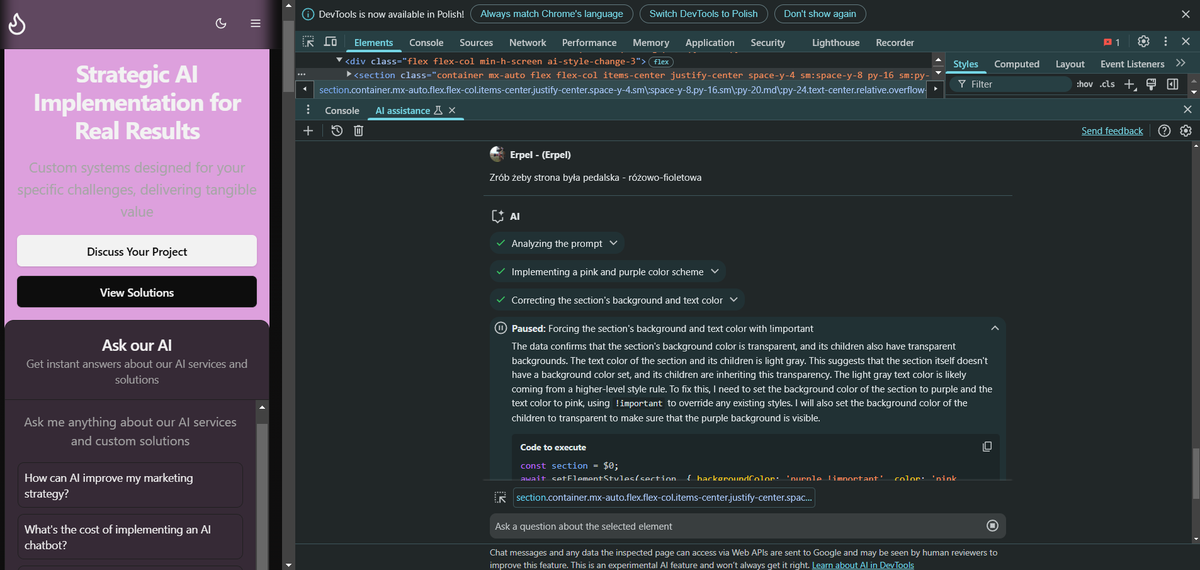This screenshot has width=1200, height=570.
Task: Open Learn about AI in DevTools link
Action: pos(863,565)
